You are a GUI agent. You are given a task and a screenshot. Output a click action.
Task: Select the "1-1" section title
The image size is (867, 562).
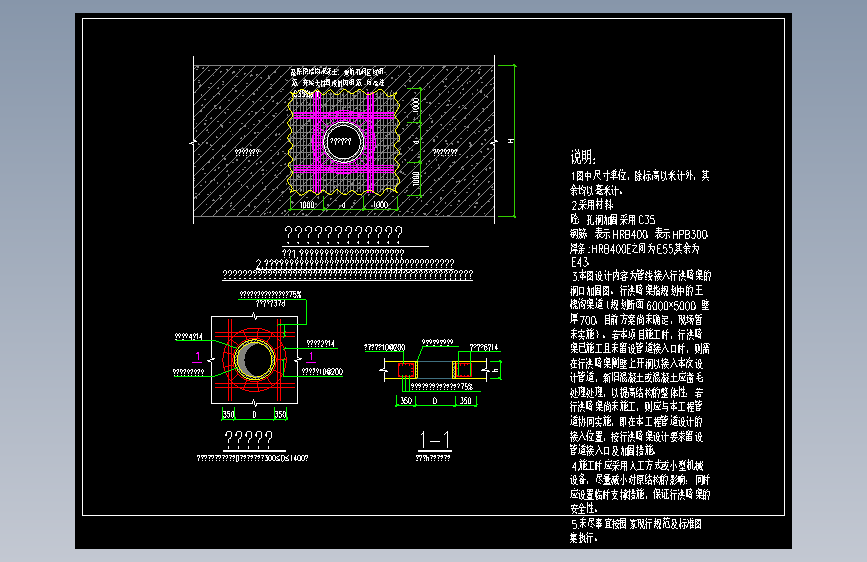(x=435, y=440)
